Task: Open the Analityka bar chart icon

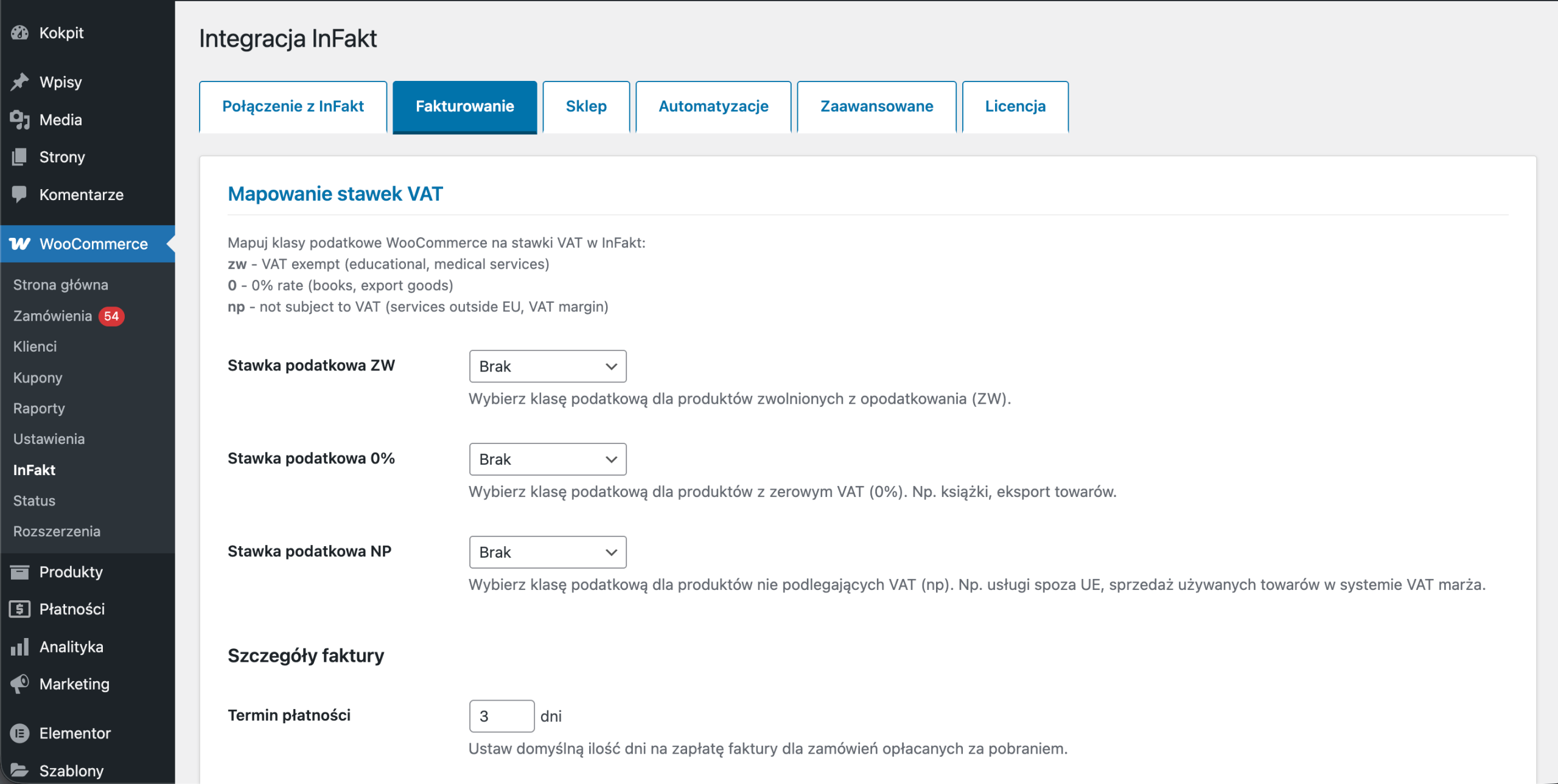Action: click(x=20, y=647)
